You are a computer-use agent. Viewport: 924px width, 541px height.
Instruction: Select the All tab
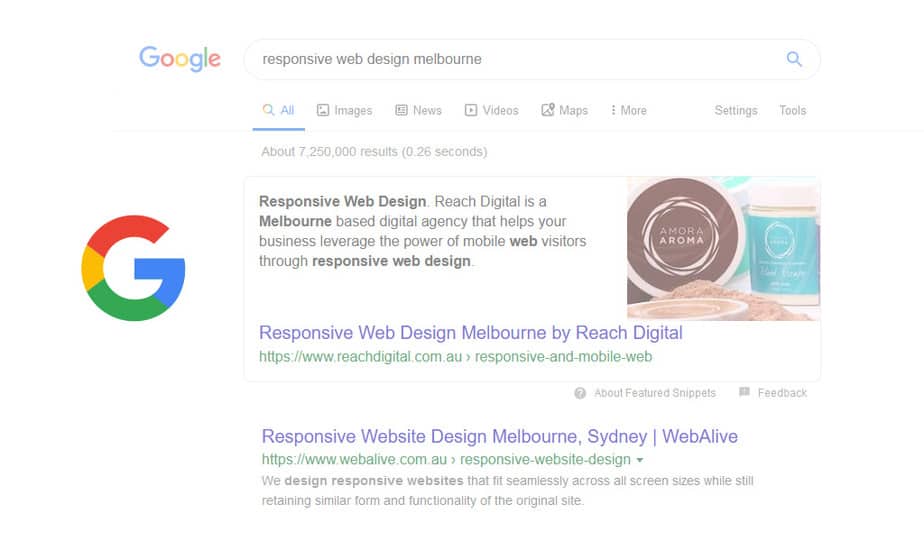pyautogui.click(x=278, y=110)
